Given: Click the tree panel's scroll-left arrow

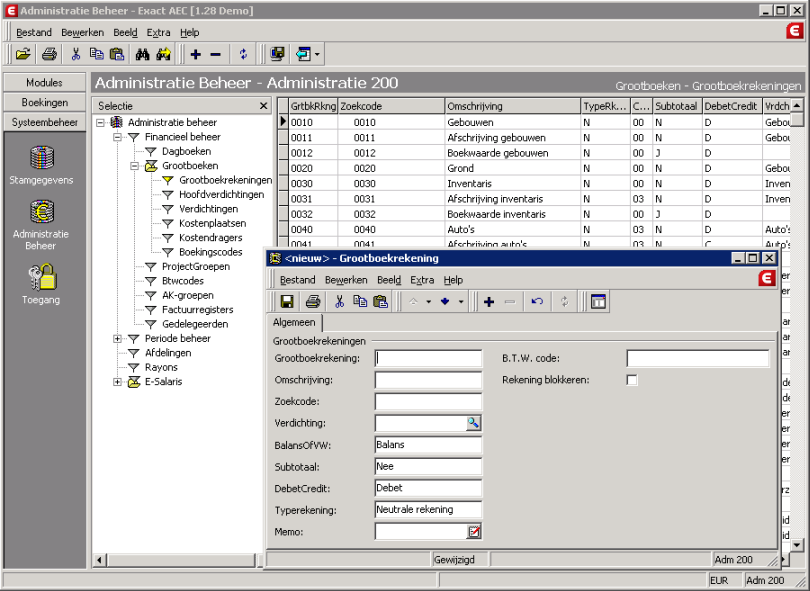Looking at the screenshot, I should point(100,560).
